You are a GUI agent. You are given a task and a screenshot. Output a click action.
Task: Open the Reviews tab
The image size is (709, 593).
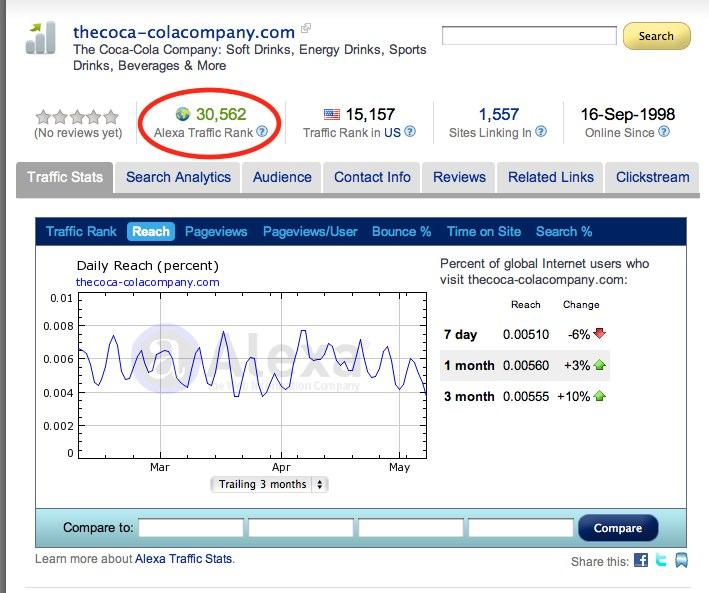click(459, 177)
